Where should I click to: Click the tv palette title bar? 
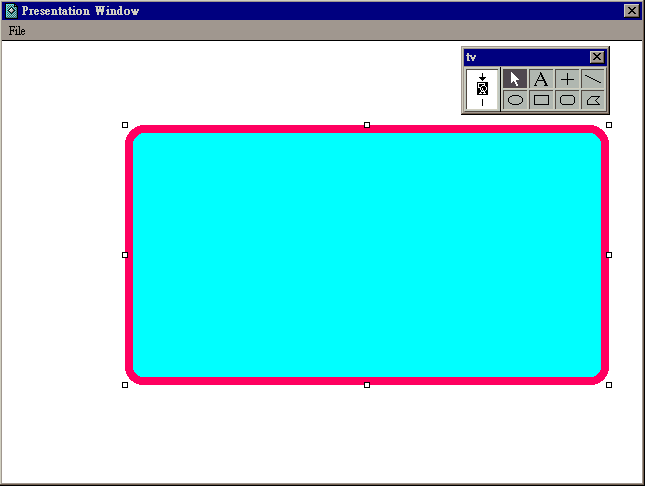point(525,57)
